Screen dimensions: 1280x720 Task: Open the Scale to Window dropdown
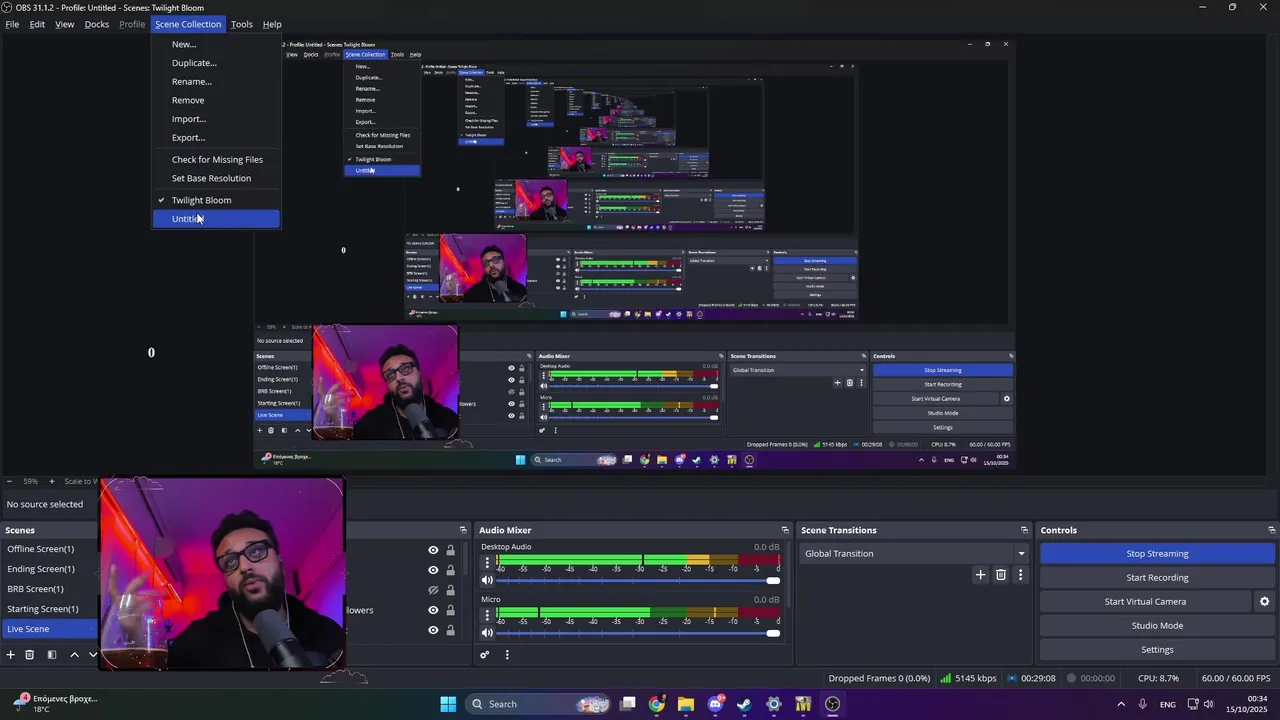pyautogui.click(x=83, y=482)
